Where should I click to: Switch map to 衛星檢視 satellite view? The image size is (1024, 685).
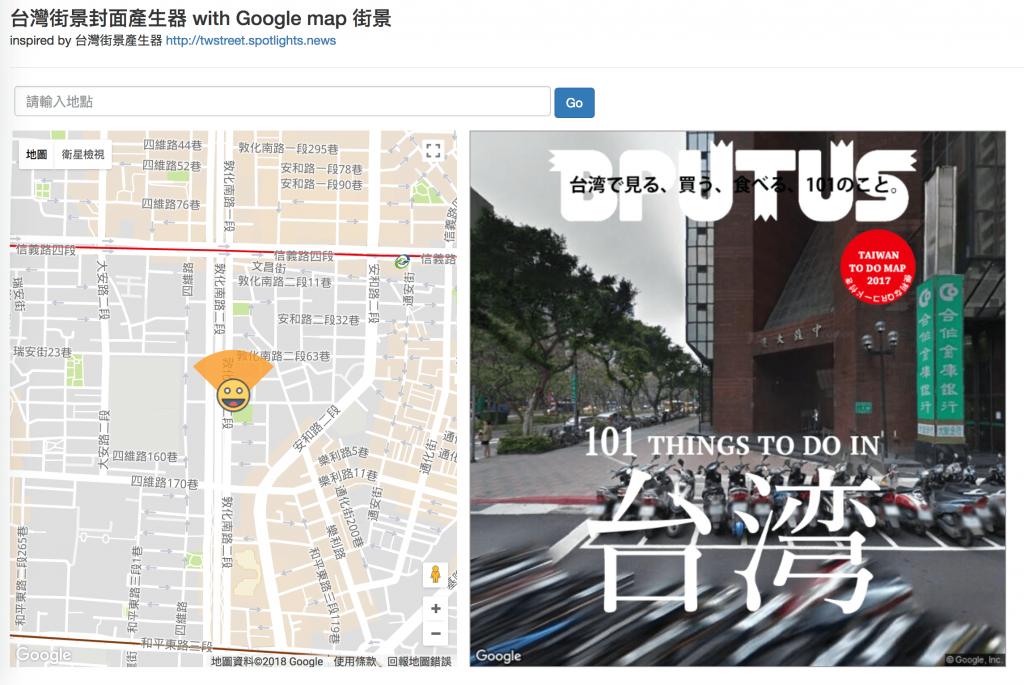83,154
